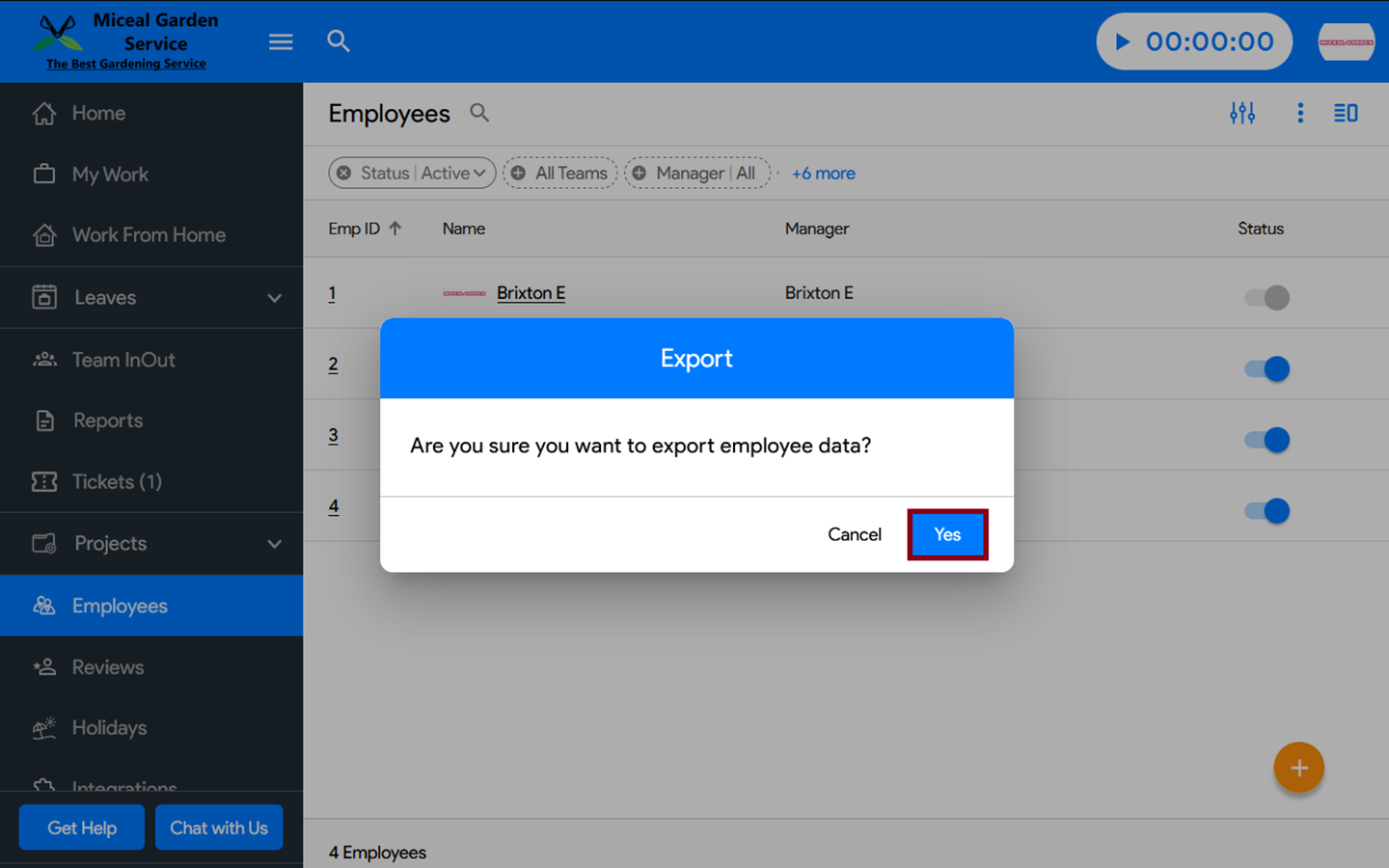Screen dimensions: 1389x868
Task: Cancel the export dialog
Action: 854,534
